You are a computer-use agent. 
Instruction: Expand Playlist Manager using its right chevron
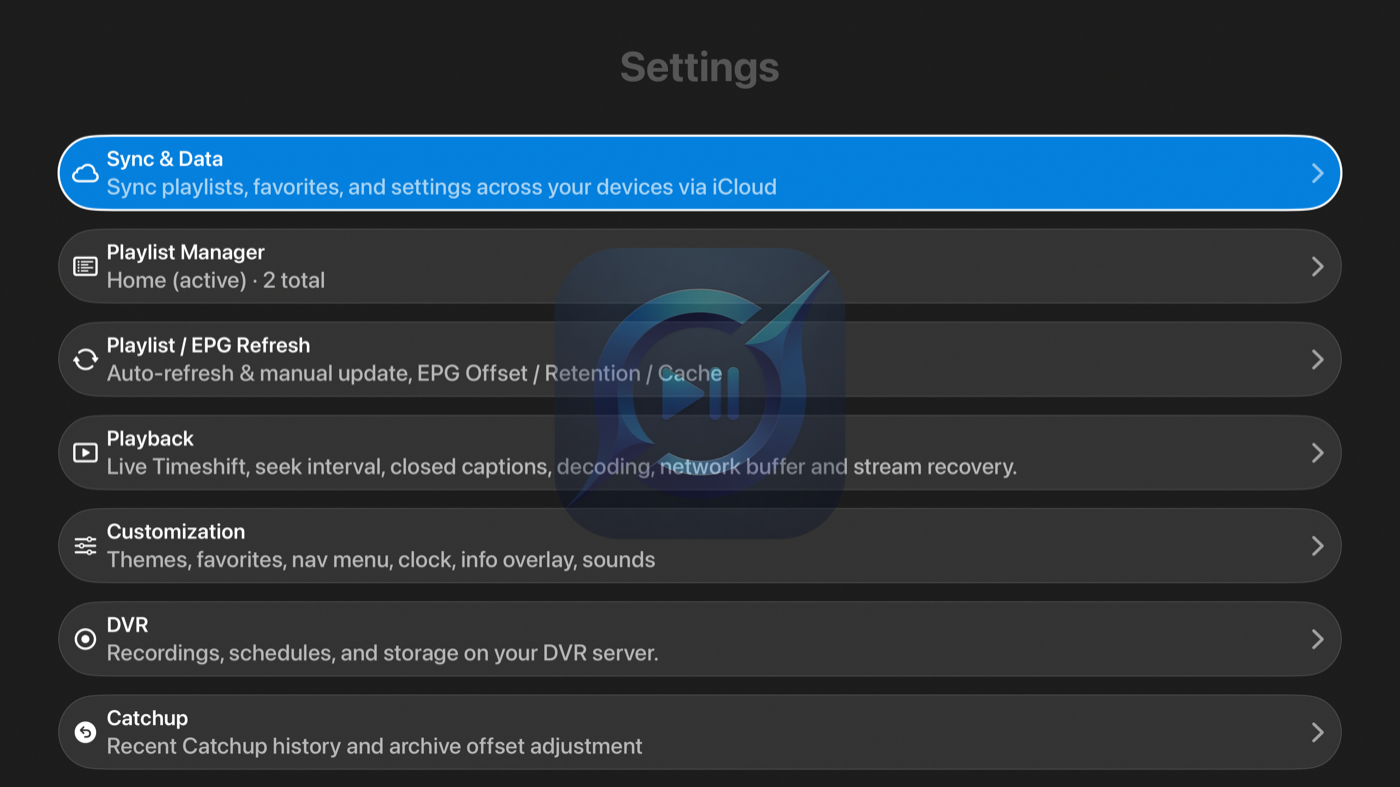point(1317,266)
